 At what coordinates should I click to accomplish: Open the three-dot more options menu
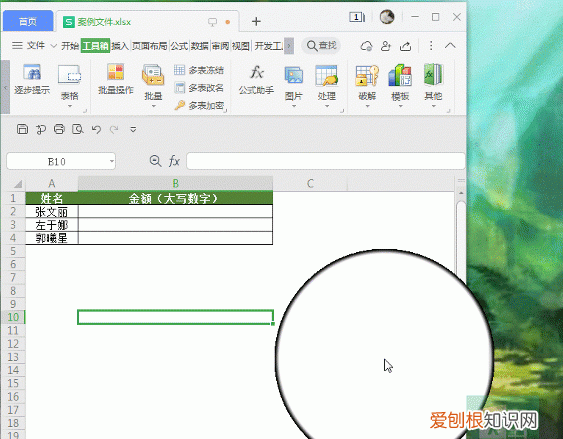(x=431, y=46)
